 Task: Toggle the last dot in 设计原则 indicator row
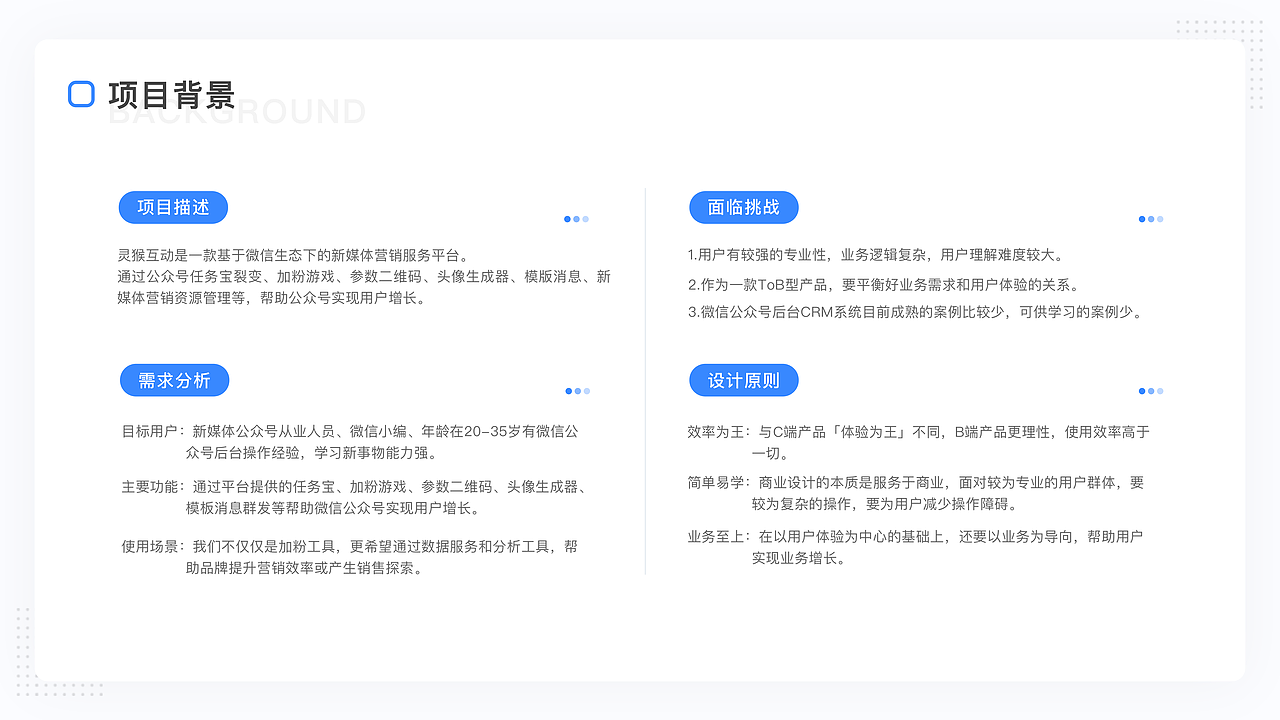point(1159,391)
